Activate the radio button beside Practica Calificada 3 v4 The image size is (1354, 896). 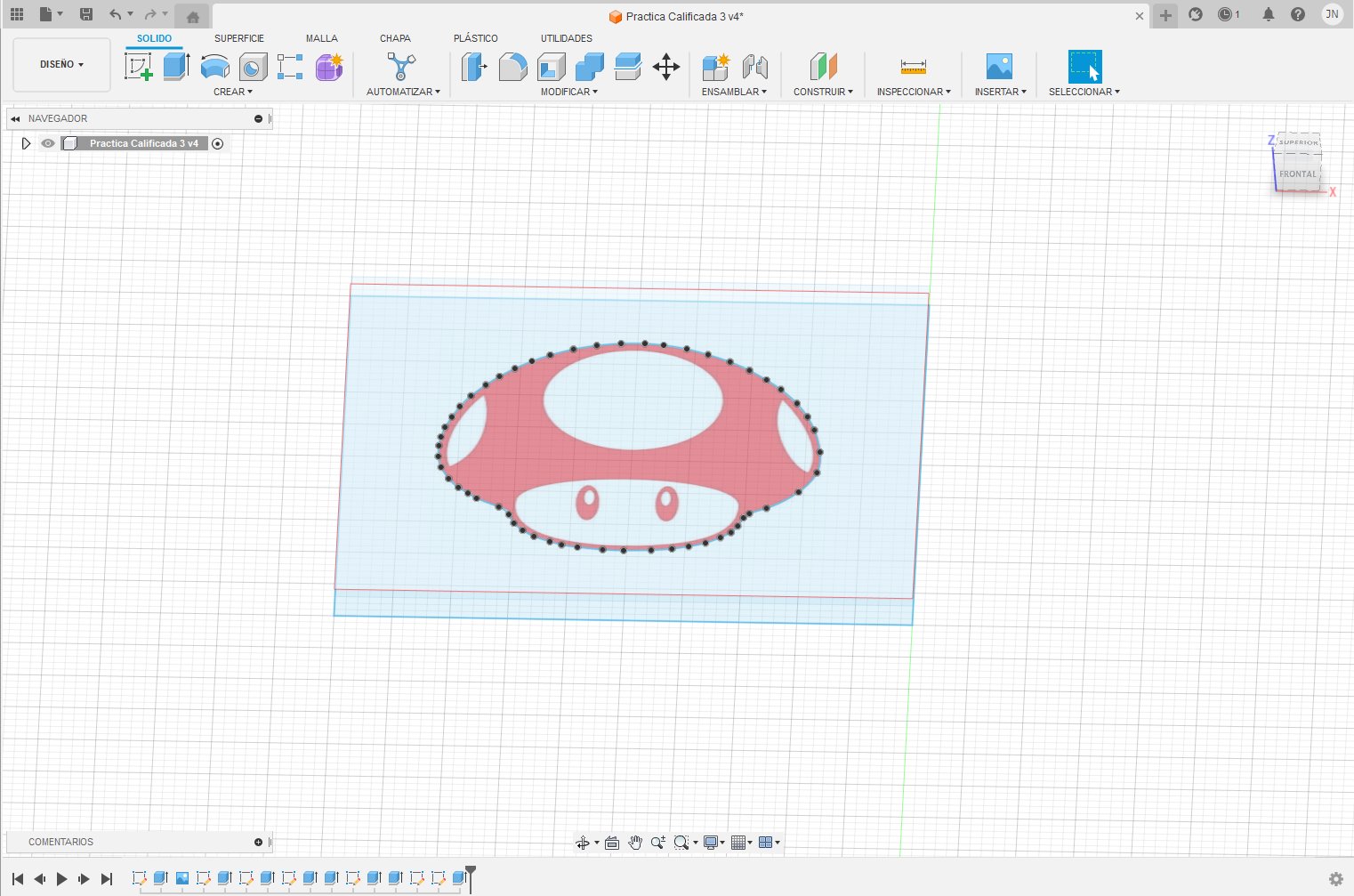(218, 143)
